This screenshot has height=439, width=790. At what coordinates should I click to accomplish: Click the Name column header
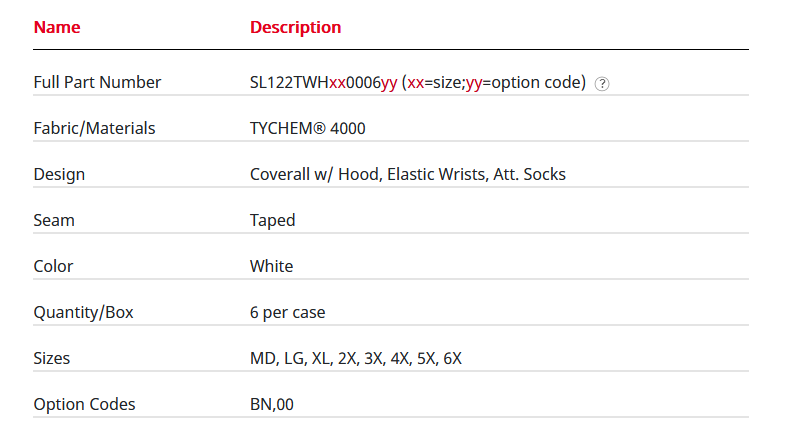coord(57,28)
